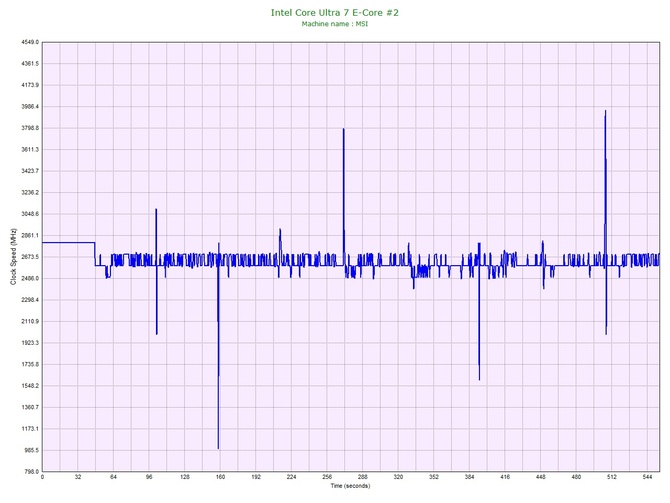
Task: Click the 2861.1 y-axis value
Action: pos(30,235)
